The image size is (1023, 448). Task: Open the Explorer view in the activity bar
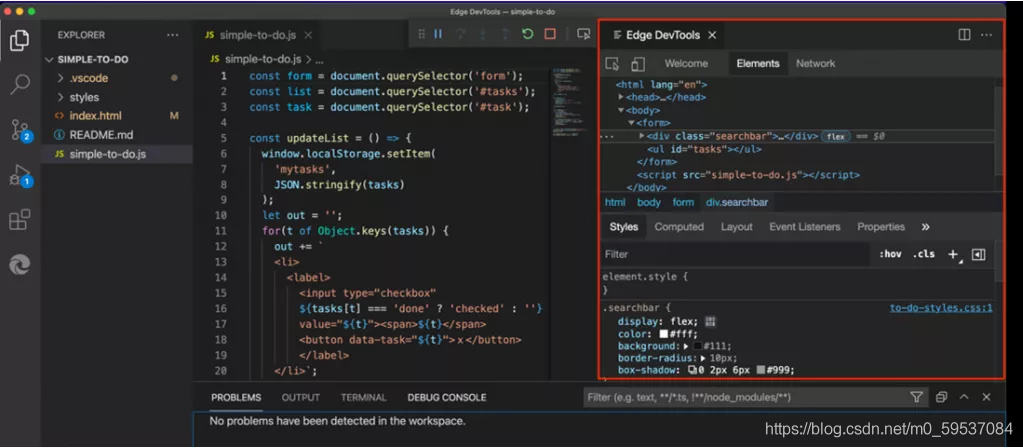point(20,40)
